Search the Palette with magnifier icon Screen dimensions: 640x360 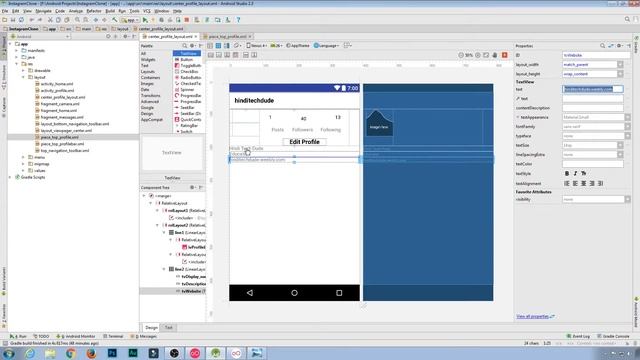click(x=184, y=46)
